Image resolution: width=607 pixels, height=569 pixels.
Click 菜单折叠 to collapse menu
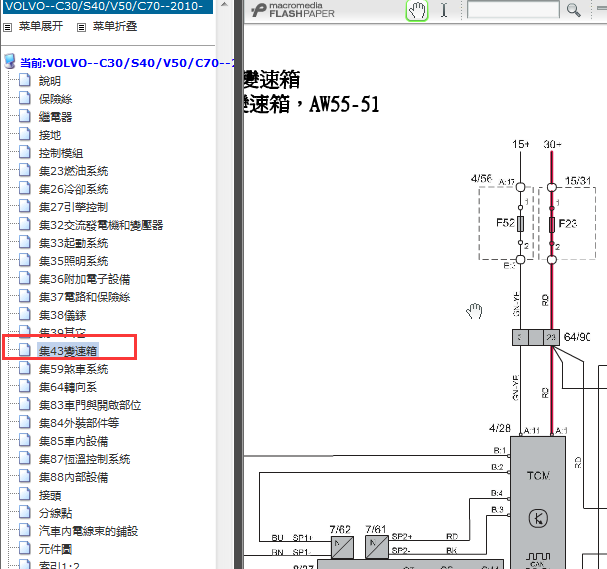pos(115,26)
